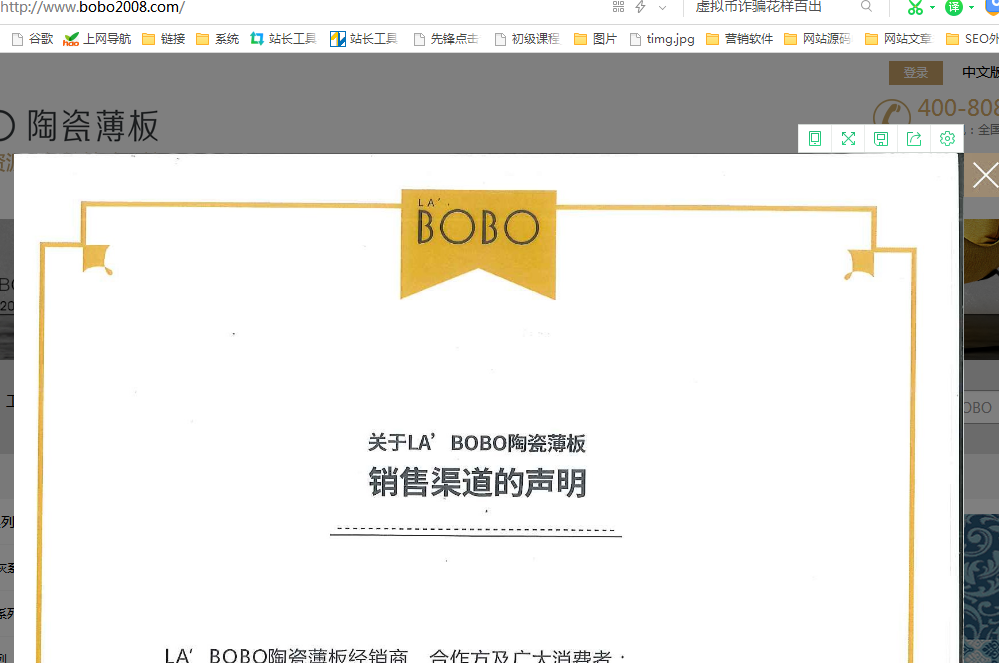Expand the dropdown next to translate icon
The width and height of the screenshot is (999, 663).
(x=971, y=8)
